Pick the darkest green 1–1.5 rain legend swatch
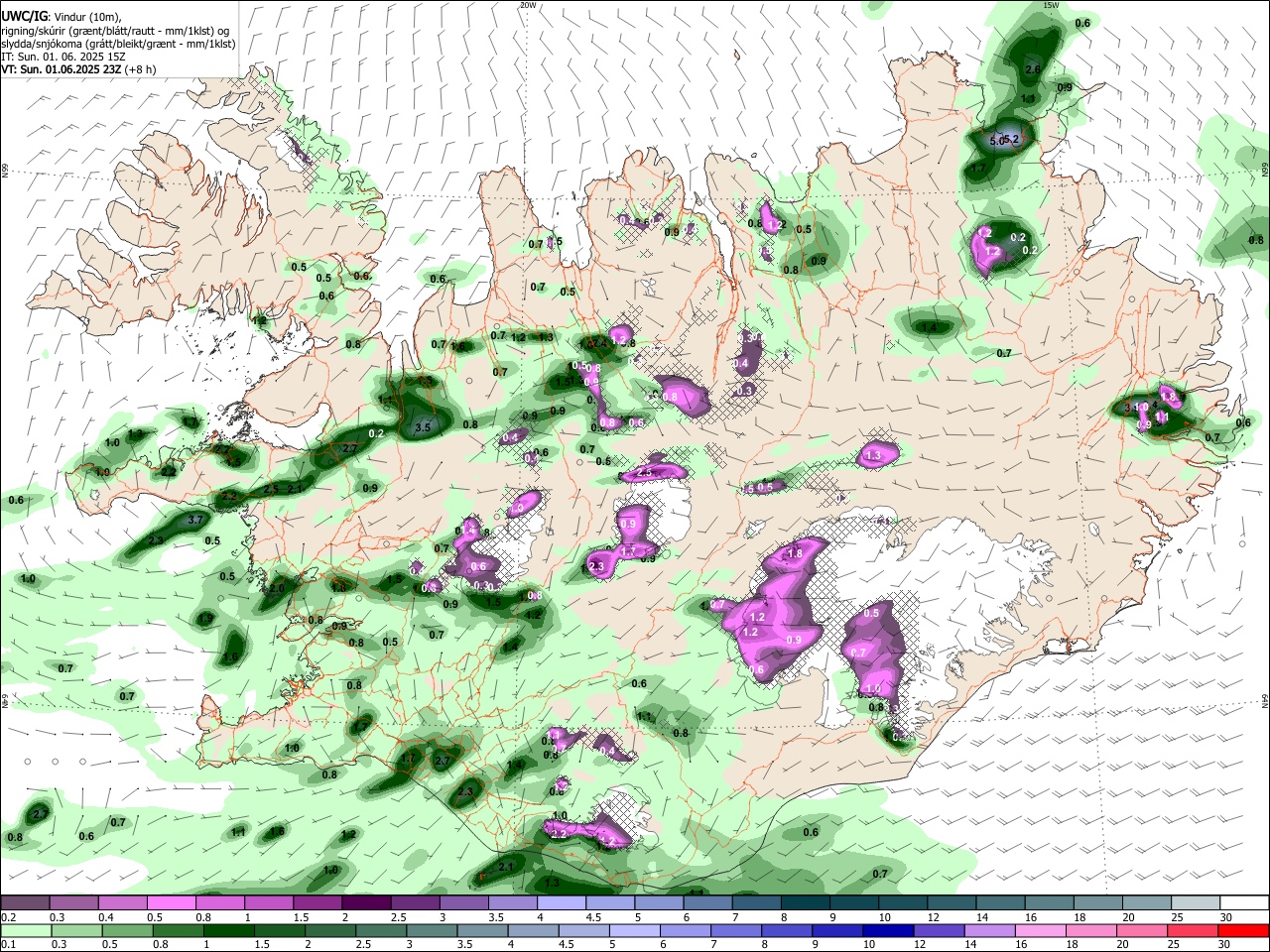 (x=228, y=931)
